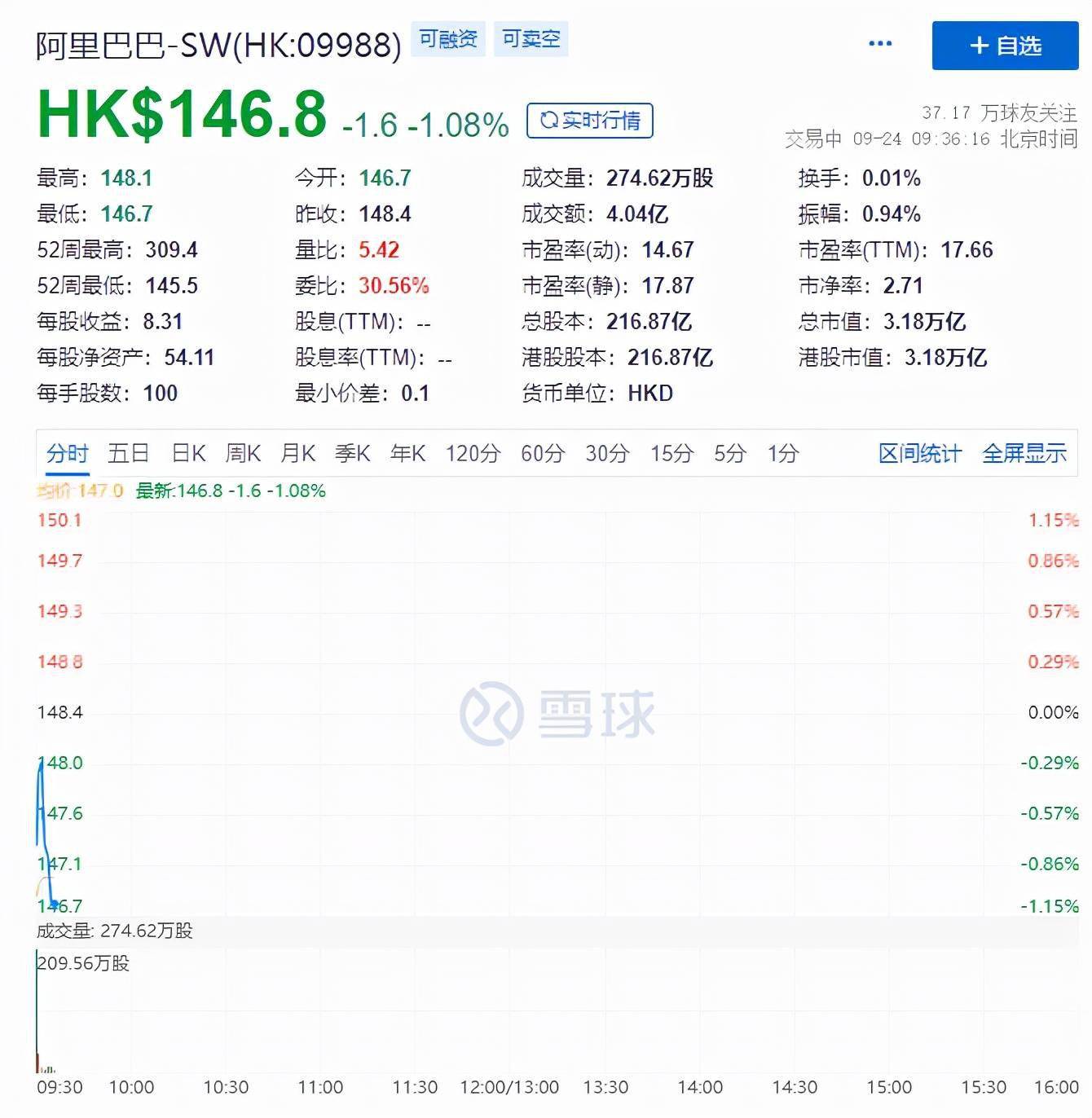Switch to the 五日 chart tab

[128, 453]
